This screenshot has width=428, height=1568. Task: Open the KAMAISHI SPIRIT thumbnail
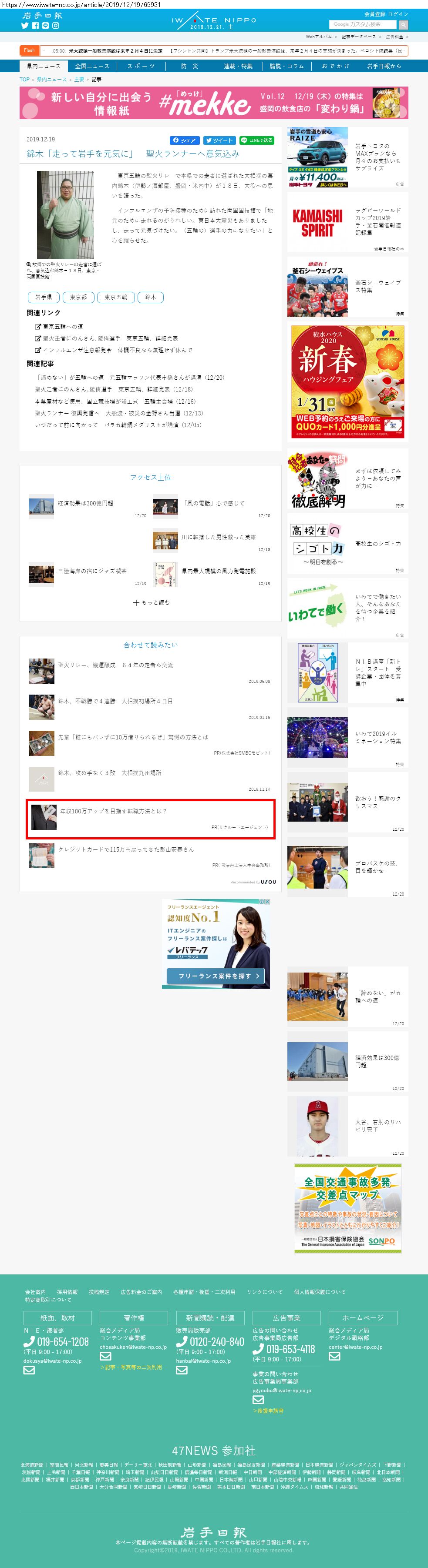pos(317,223)
